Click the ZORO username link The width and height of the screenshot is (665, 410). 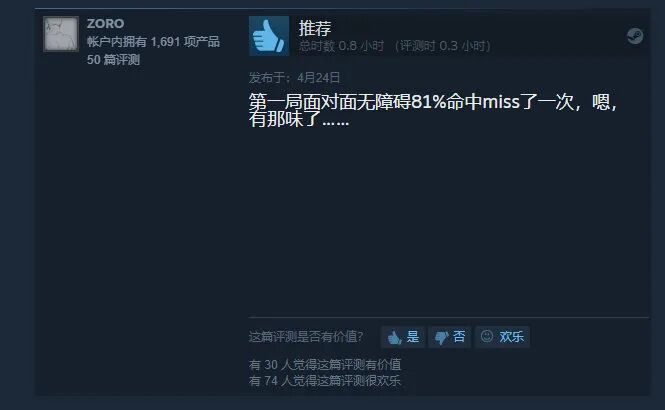106,24
